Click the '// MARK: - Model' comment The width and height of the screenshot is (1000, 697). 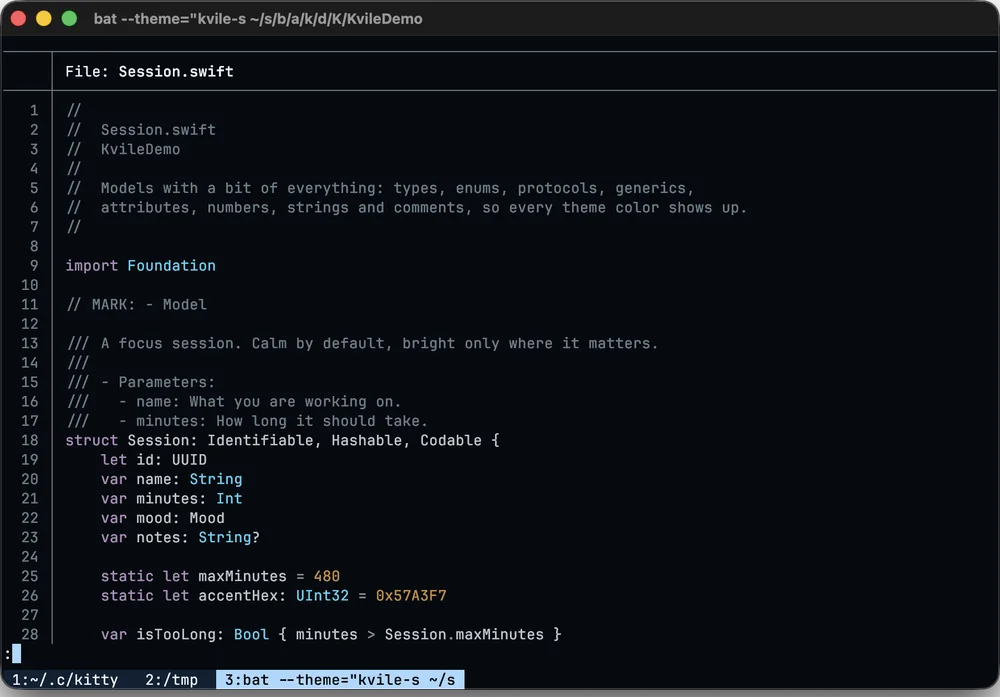pos(136,305)
